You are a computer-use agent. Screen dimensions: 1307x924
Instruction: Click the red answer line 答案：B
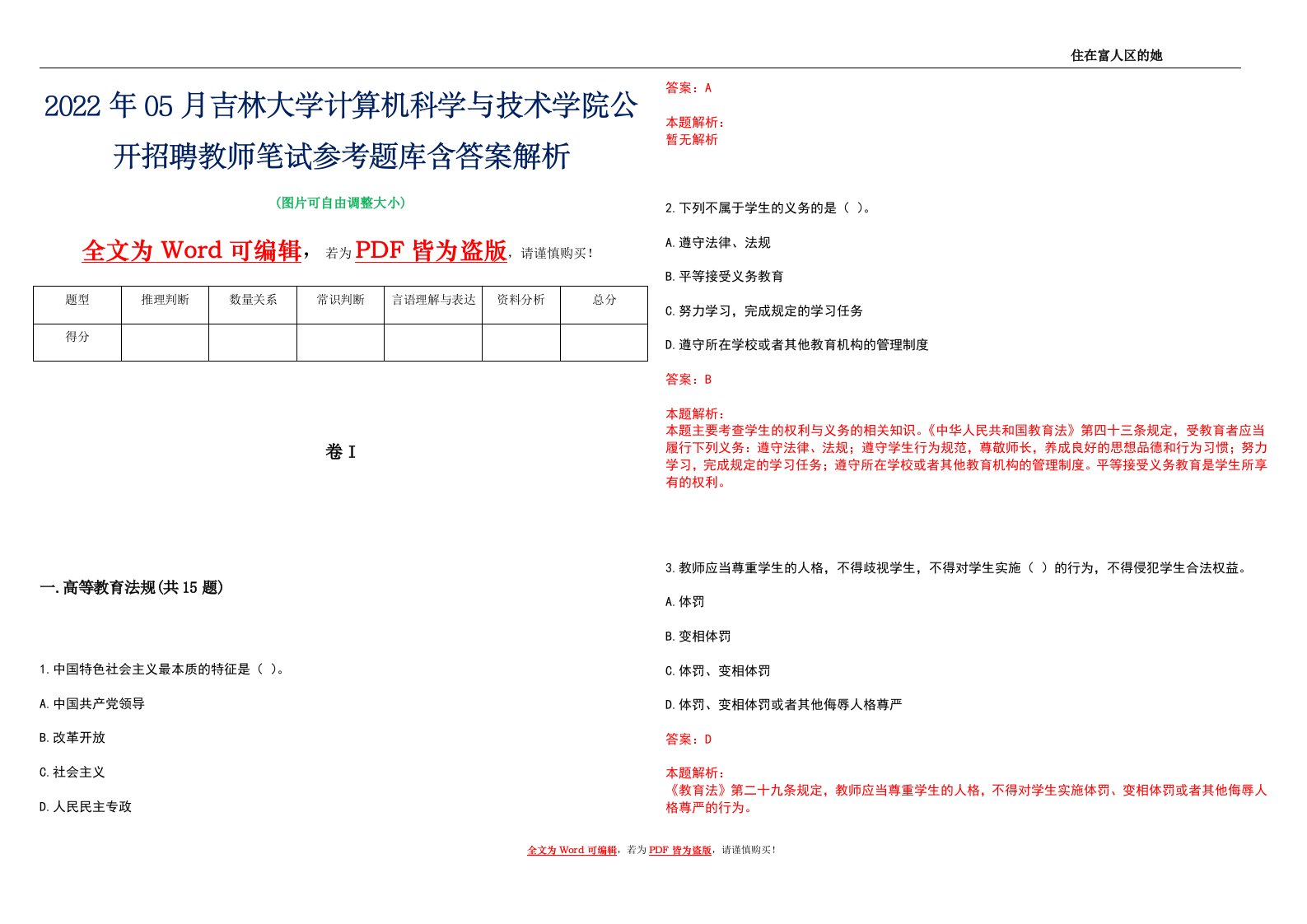pos(689,380)
